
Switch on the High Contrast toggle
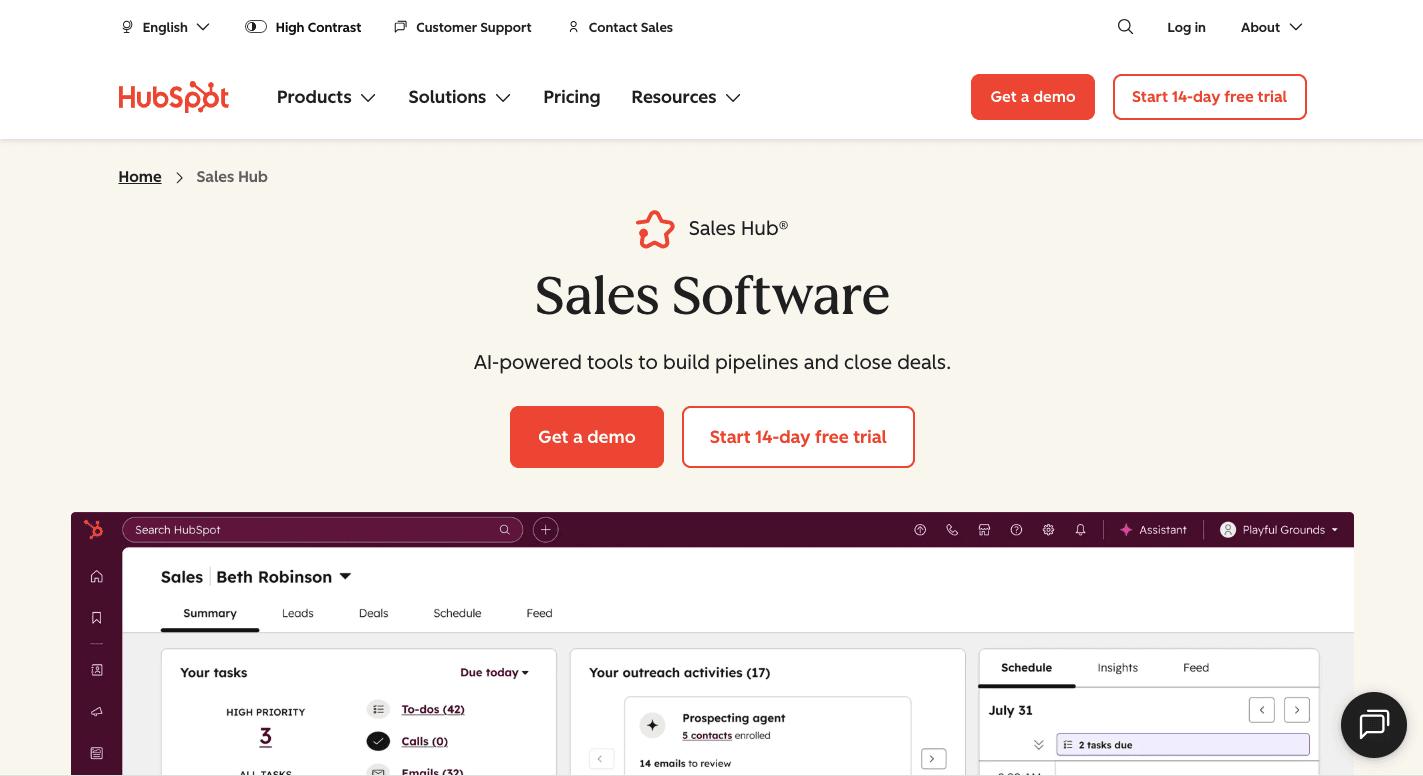tap(256, 27)
